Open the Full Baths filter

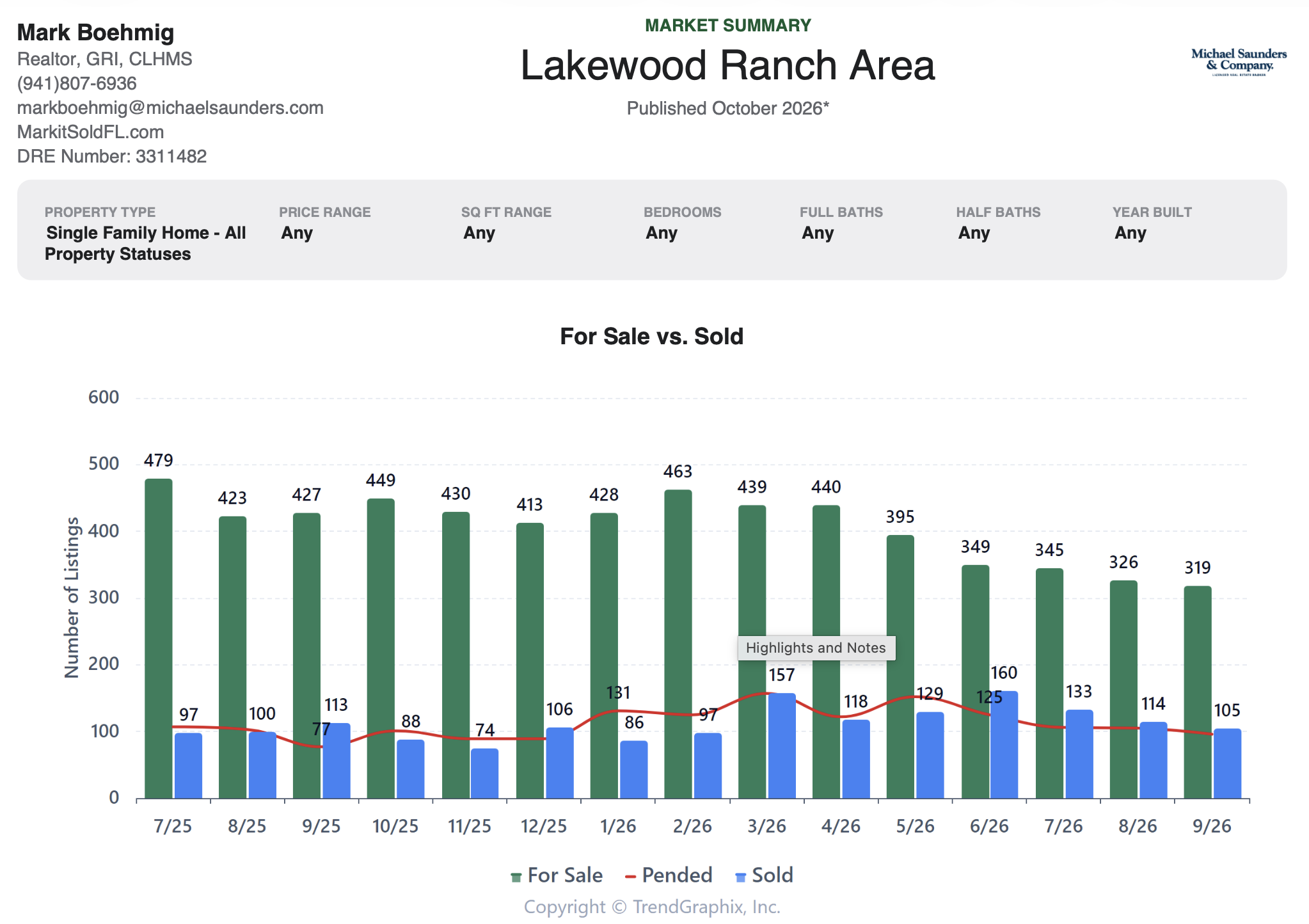tap(818, 233)
